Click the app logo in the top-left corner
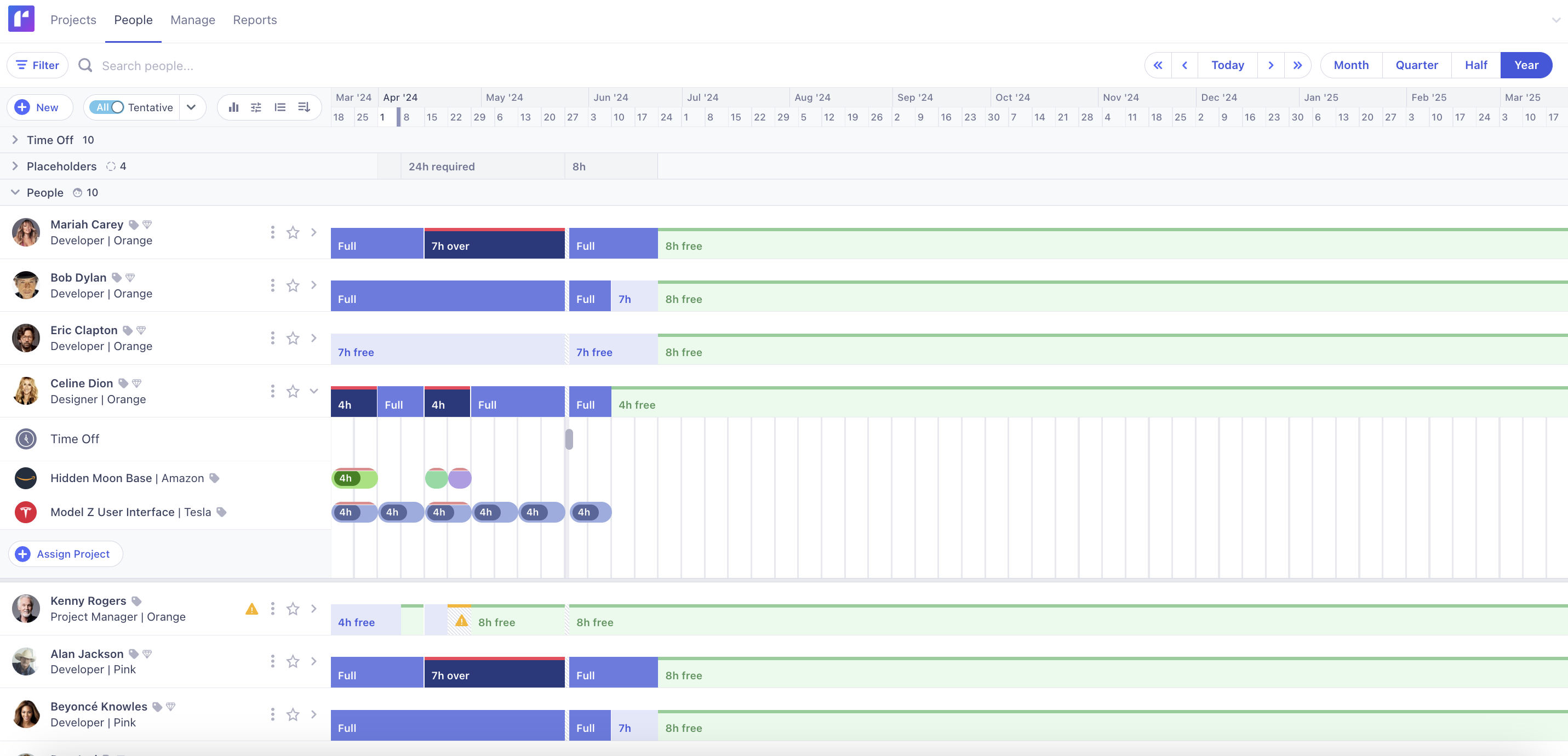Screen dimensions: 1568x756 point(21,19)
